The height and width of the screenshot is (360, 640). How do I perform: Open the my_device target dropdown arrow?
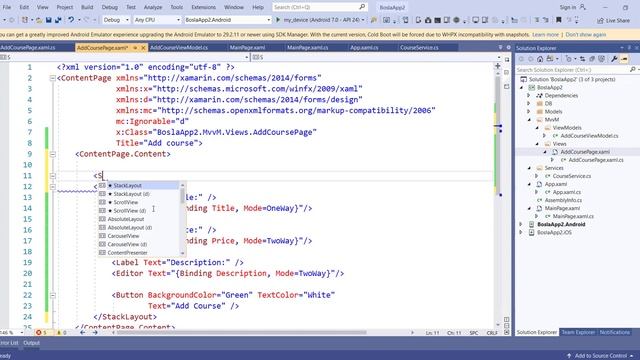coord(362,20)
